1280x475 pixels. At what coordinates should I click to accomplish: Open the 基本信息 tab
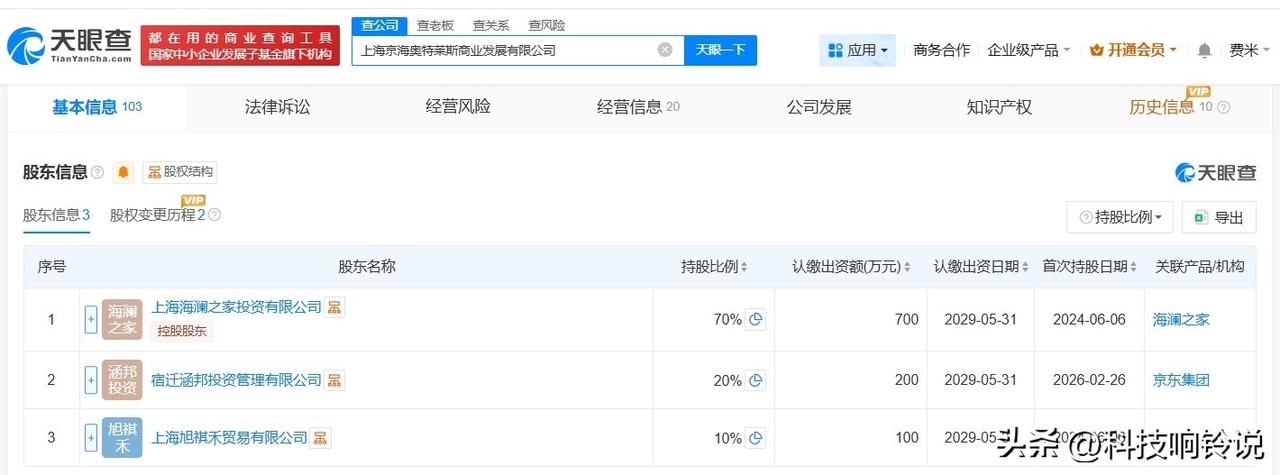coord(97,107)
